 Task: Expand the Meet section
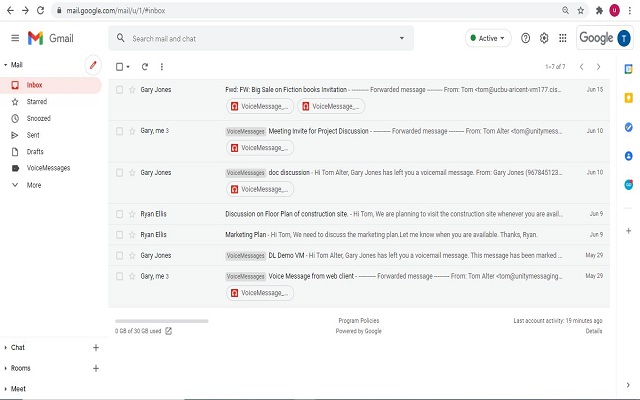5,389
